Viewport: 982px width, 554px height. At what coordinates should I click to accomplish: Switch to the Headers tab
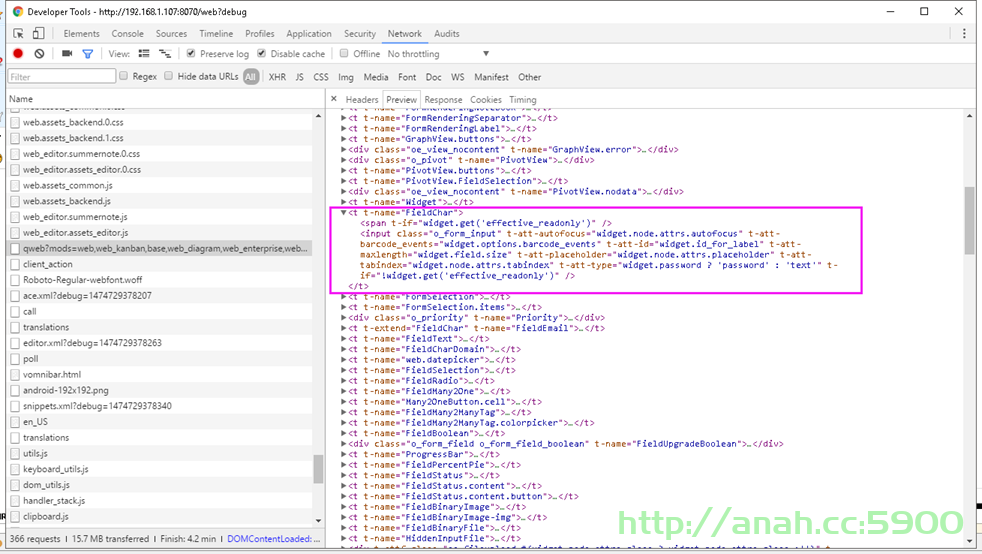[x=362, y=100]
